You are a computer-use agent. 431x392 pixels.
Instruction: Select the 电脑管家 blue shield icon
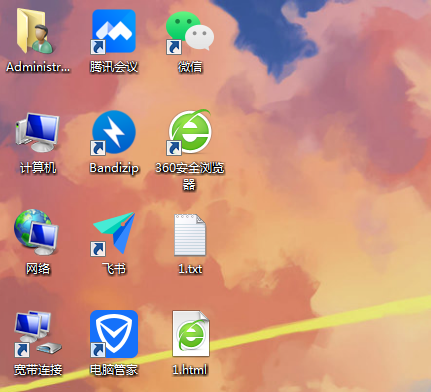point(114,334)
